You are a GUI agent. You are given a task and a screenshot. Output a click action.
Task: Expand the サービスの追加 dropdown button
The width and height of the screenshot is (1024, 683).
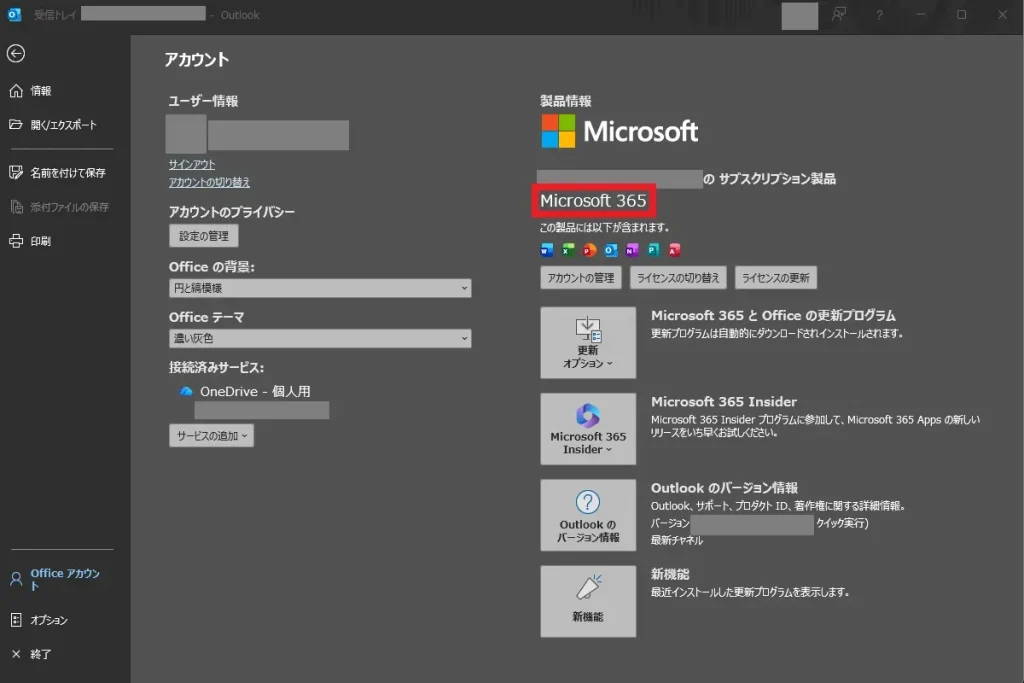coord(212,436)
